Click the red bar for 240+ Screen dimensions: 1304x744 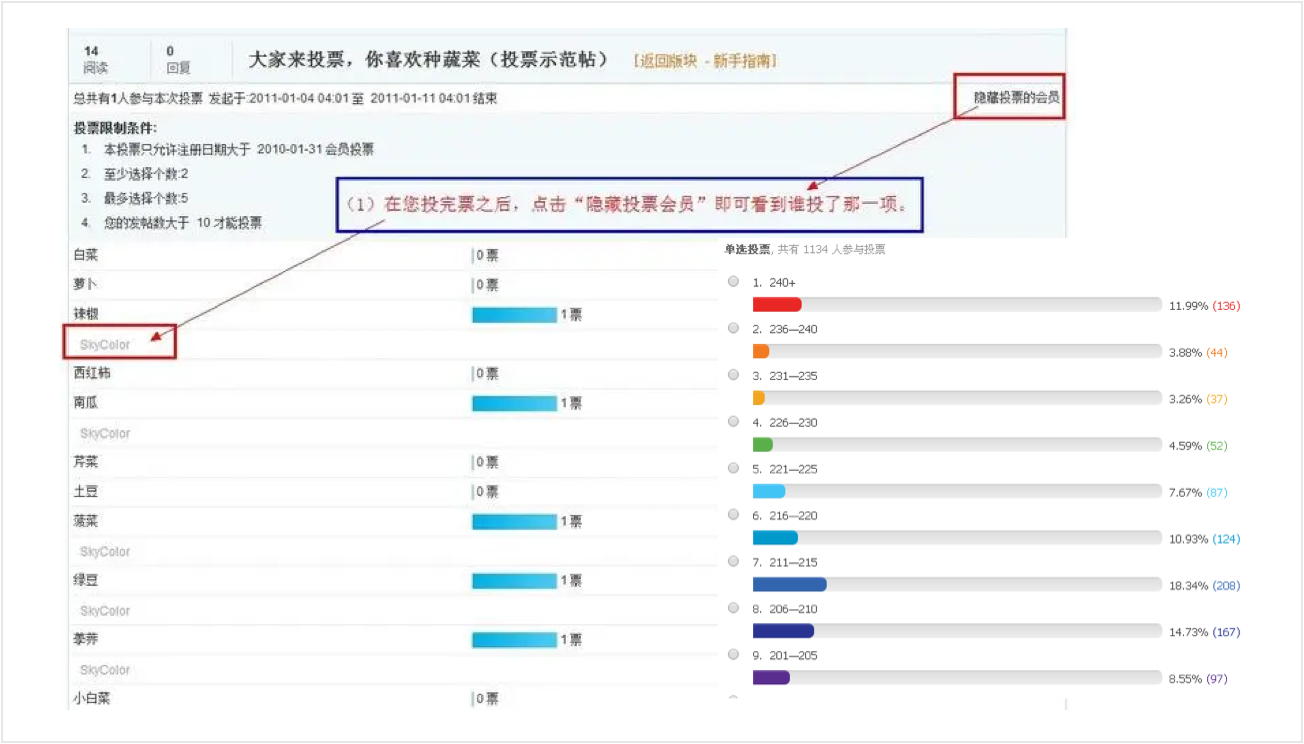point(777,305)
